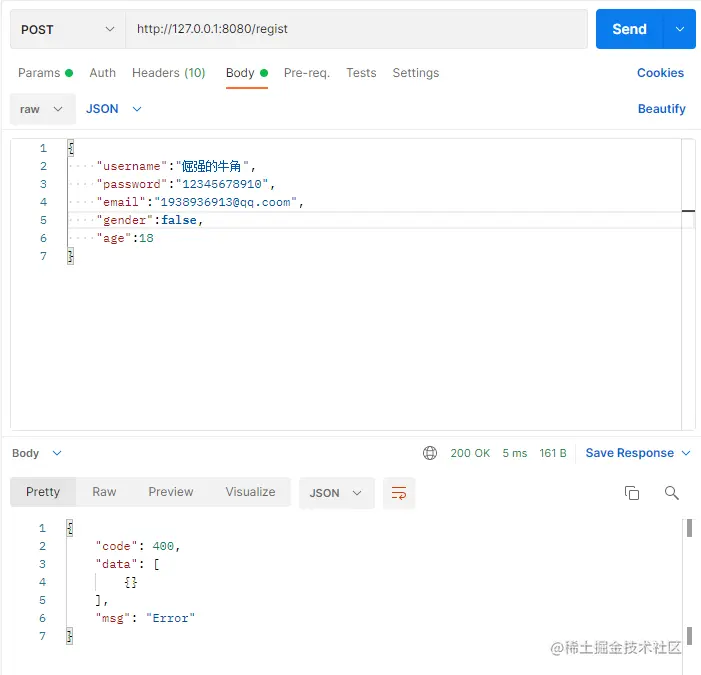This screenshot has height=675, width=701.
Task: Open the Send options dropdown arrow
Action: click(x=680, y=29)
